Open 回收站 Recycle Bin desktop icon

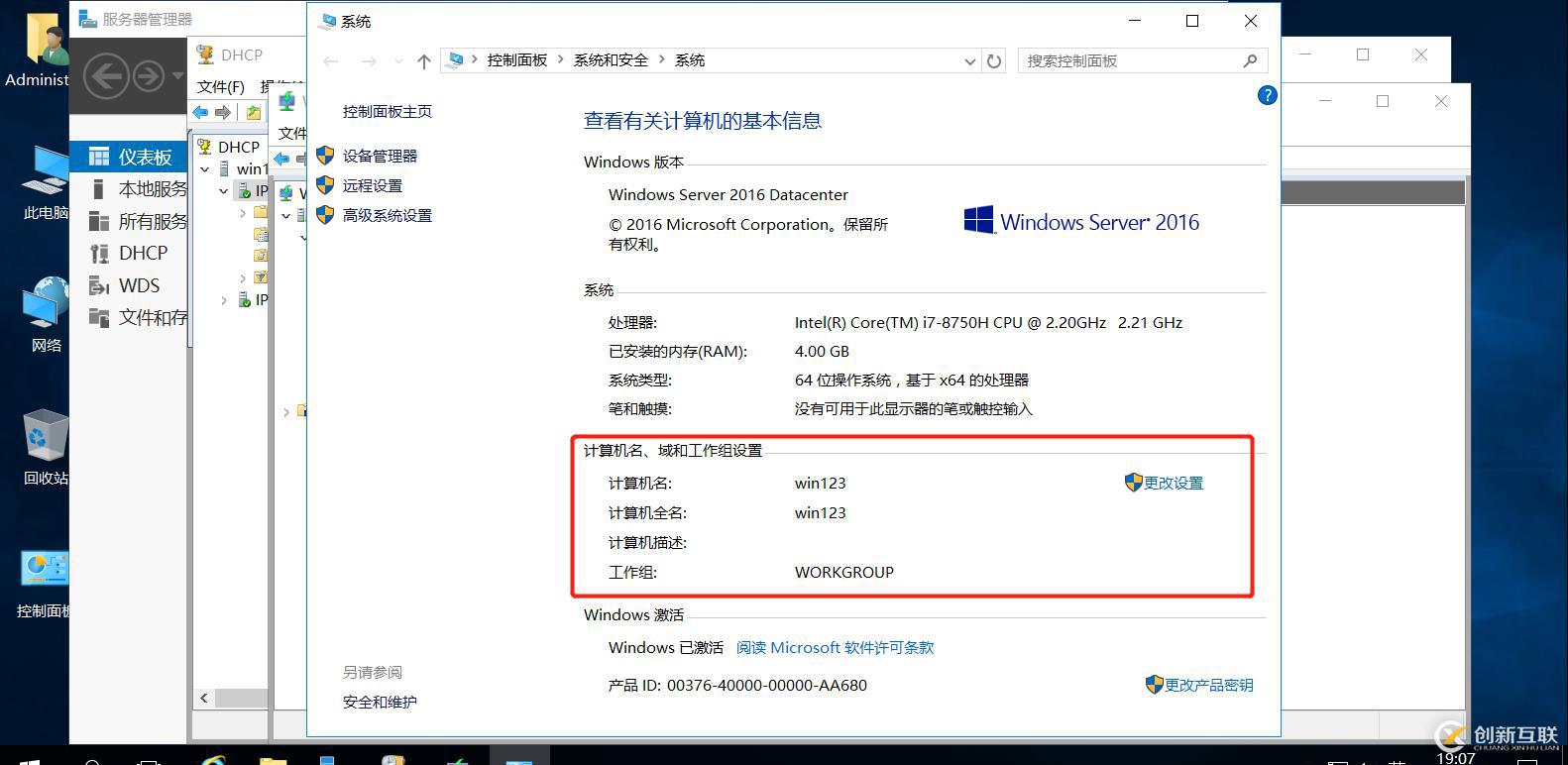click(45, 448)
